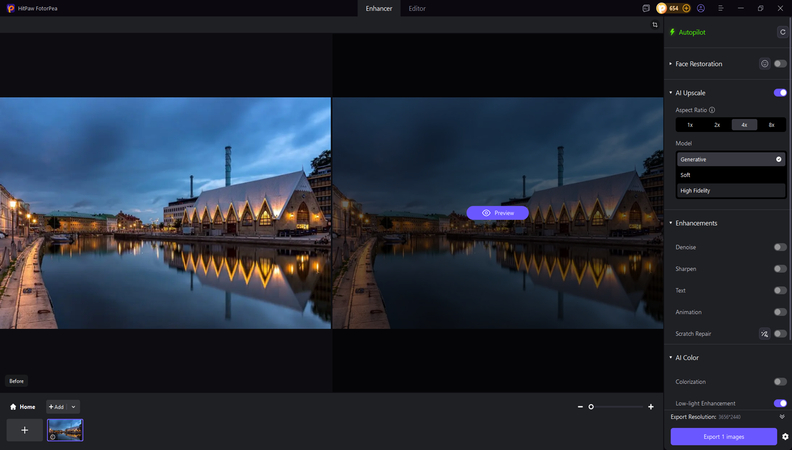
Task: Turn on the Sharpen toggle
Action: coord(780,269)
